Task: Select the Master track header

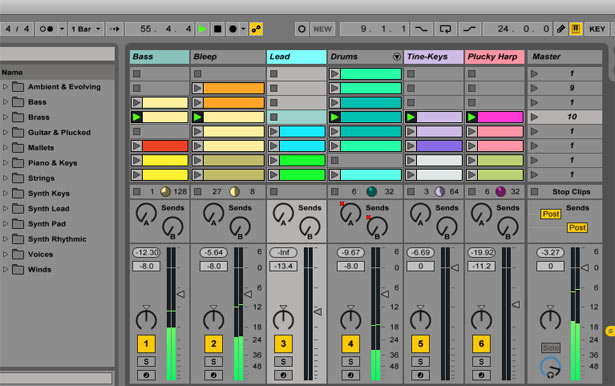Action: click(x=565, y=57)
